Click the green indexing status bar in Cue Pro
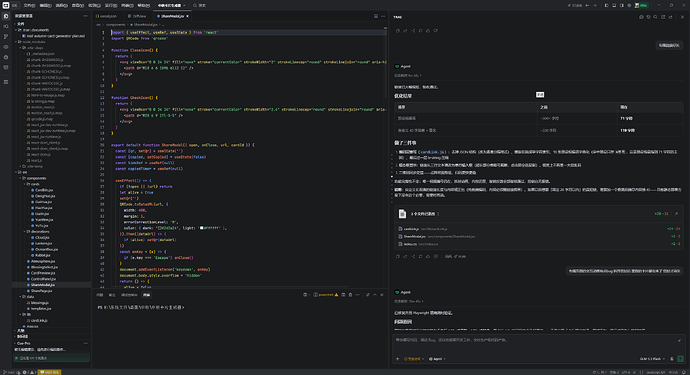Image resolution: width=690 pixels, height=375 pixels. (x=51, y=358)
